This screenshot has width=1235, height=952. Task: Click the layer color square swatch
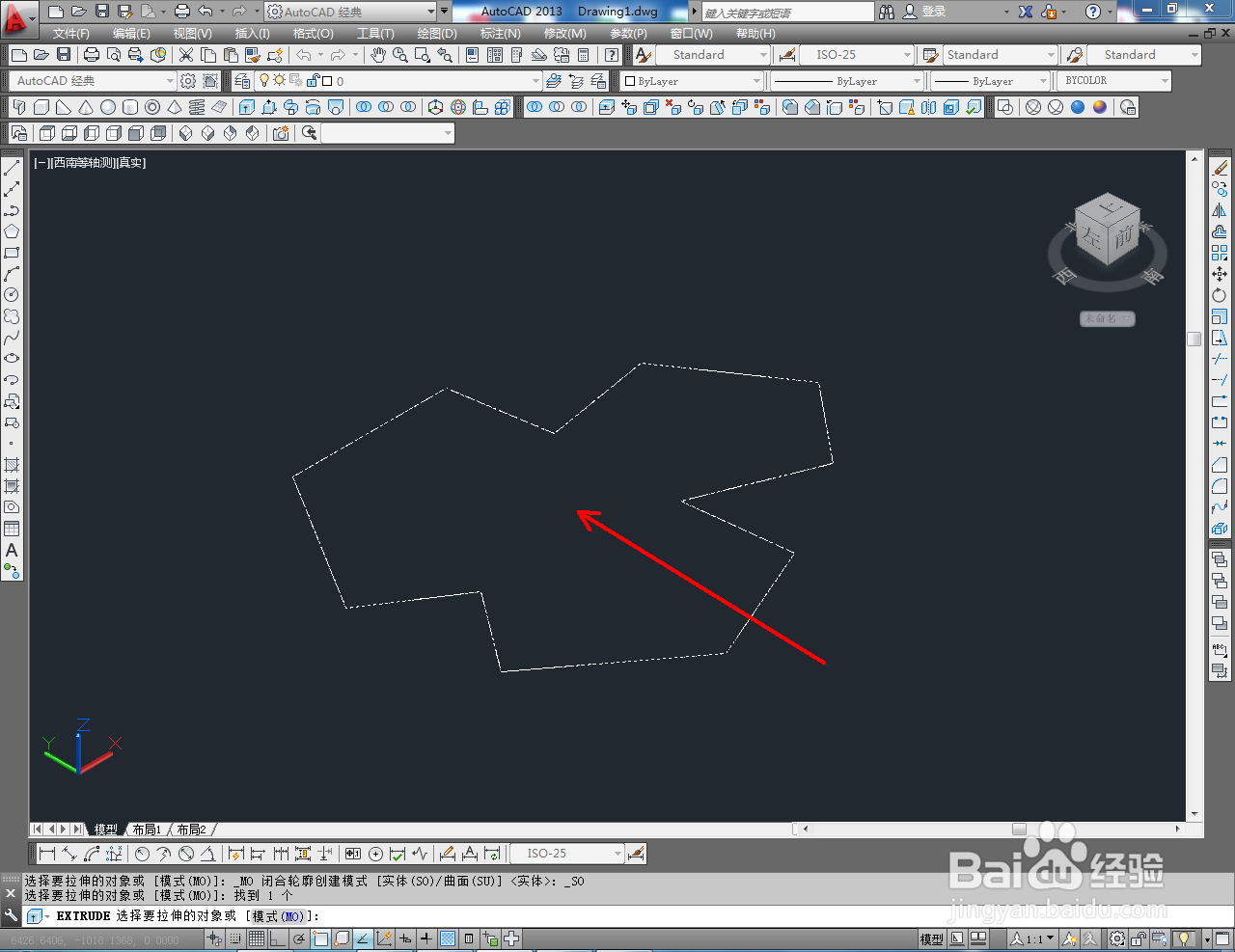click(x=327, y=81)
